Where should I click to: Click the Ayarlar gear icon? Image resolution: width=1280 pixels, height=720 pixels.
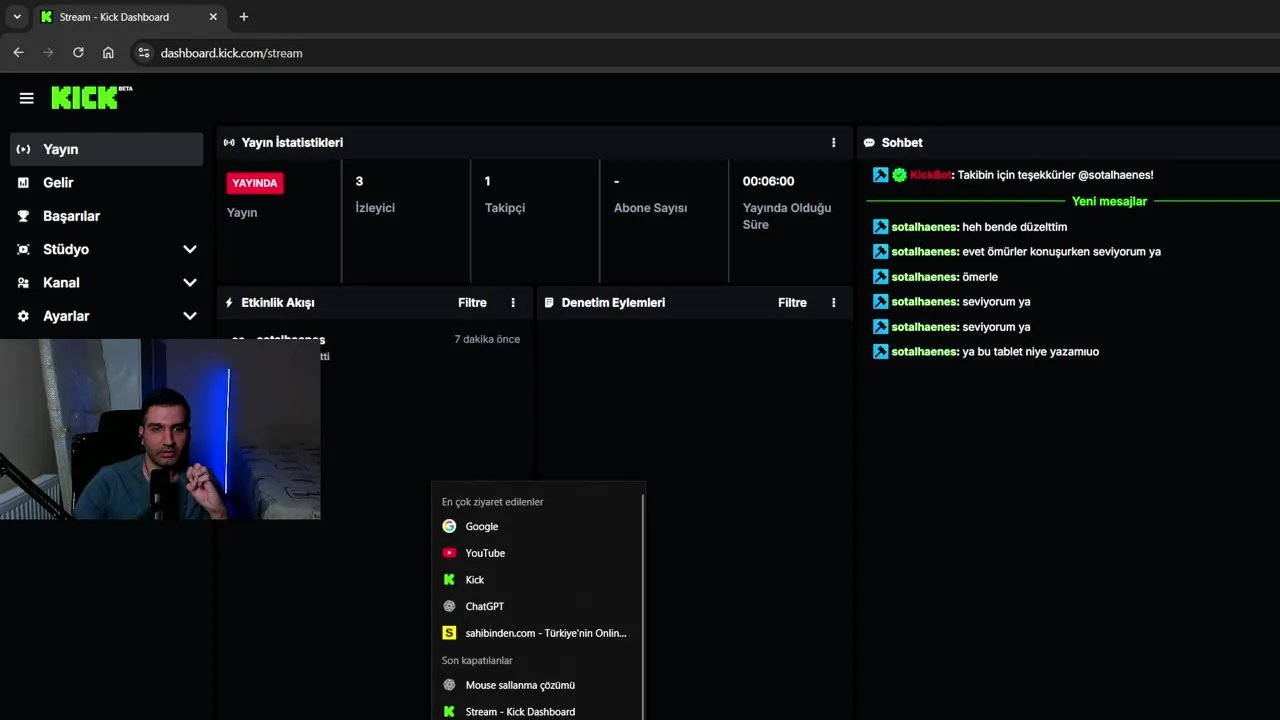(x=23, y=316)
